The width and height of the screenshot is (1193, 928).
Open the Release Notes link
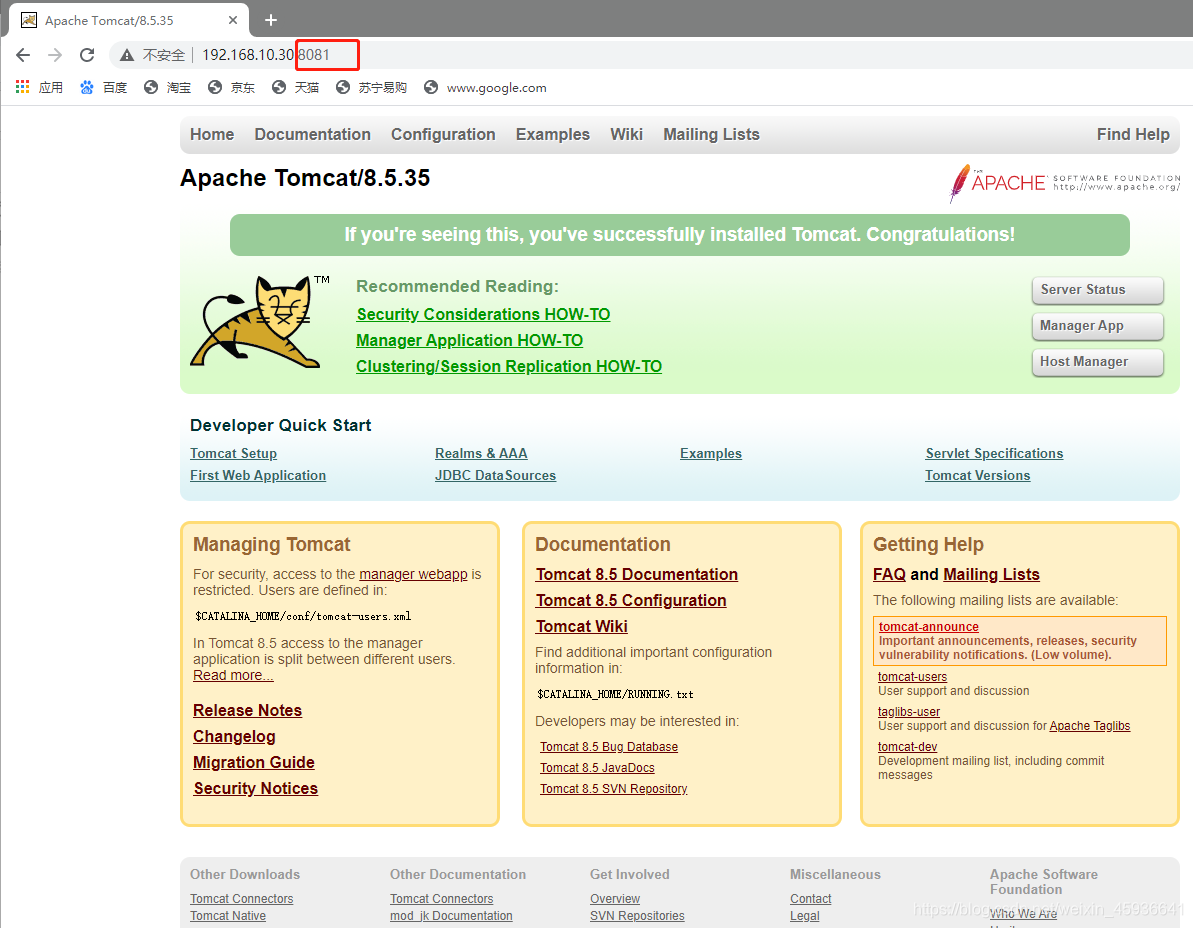coord(247,710)
